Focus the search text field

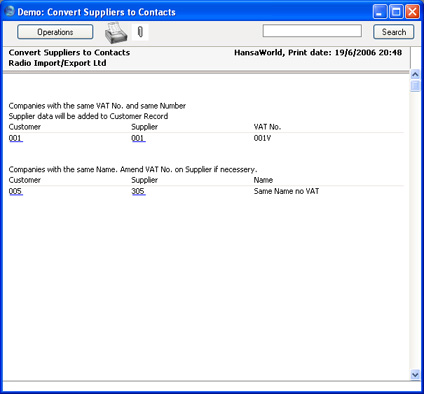tap(312, 31)
